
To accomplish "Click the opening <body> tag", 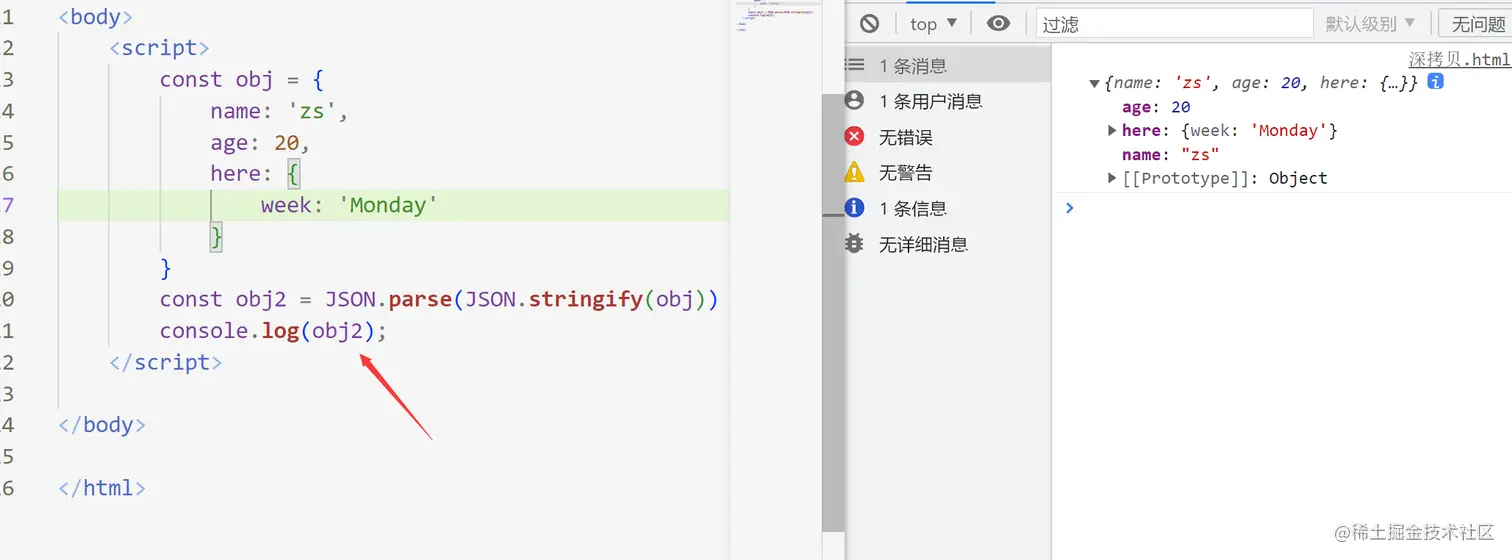I will (95, 17).
